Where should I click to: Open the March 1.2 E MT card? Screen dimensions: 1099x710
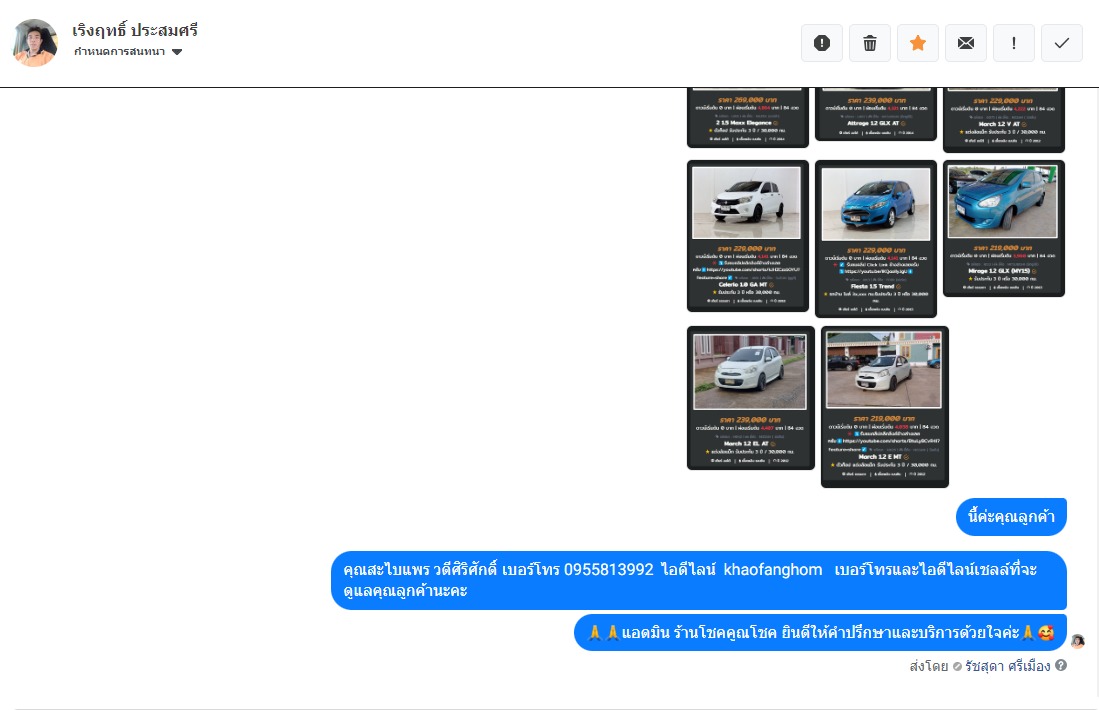[885, 407]
